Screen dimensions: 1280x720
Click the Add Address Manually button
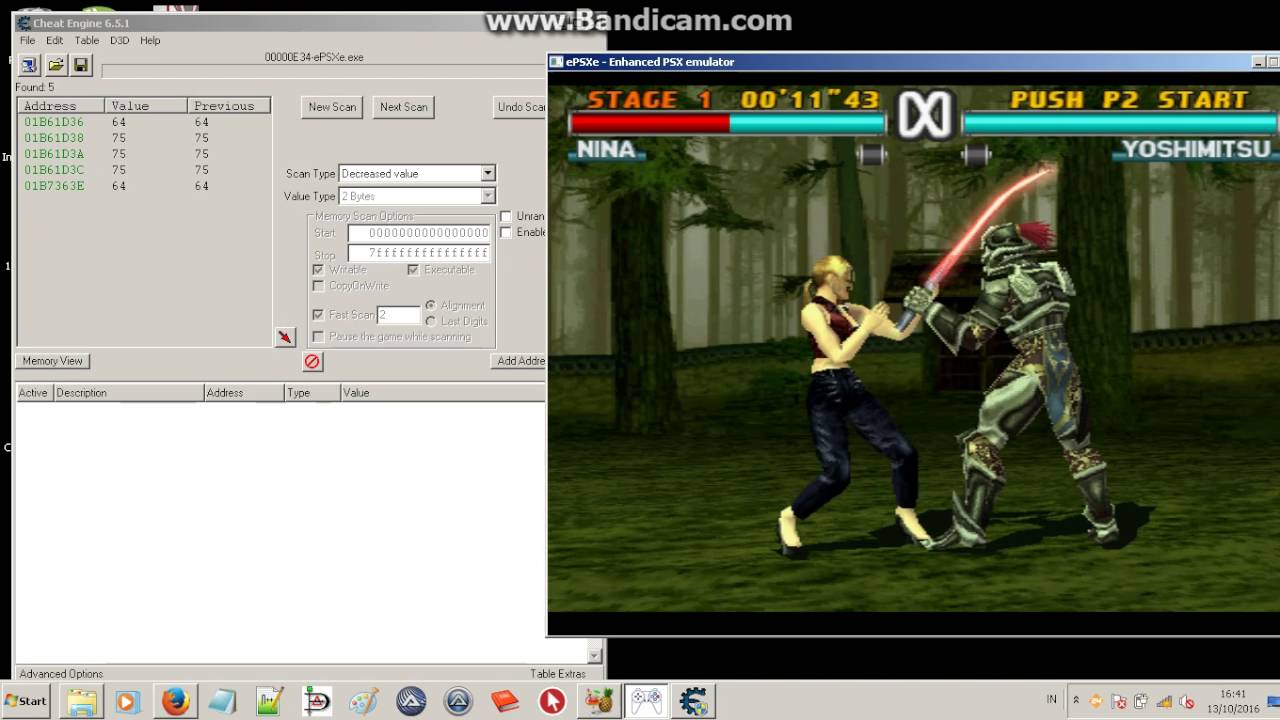(x=520, y=361)
